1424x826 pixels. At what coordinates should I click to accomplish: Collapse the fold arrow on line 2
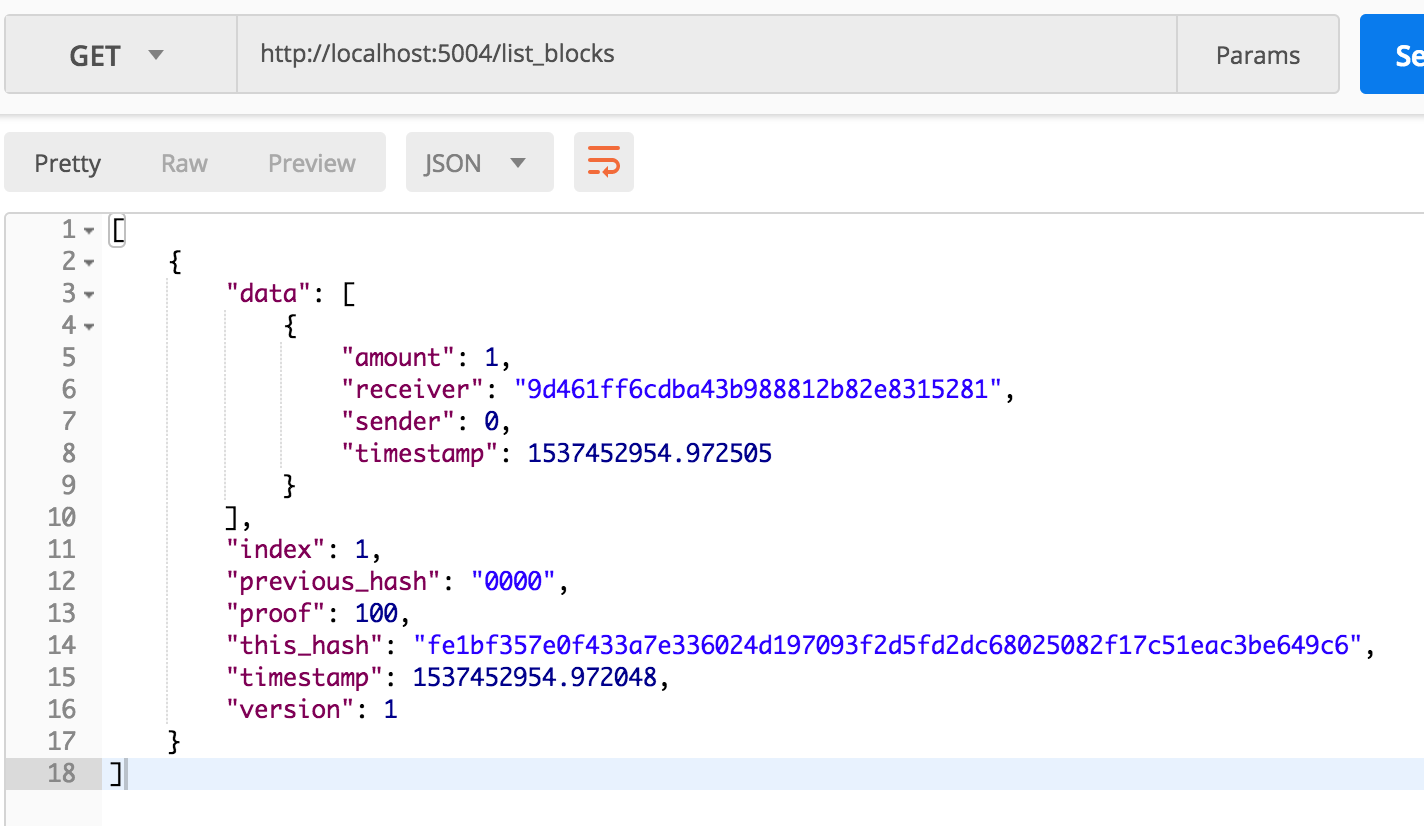(89, 262)
